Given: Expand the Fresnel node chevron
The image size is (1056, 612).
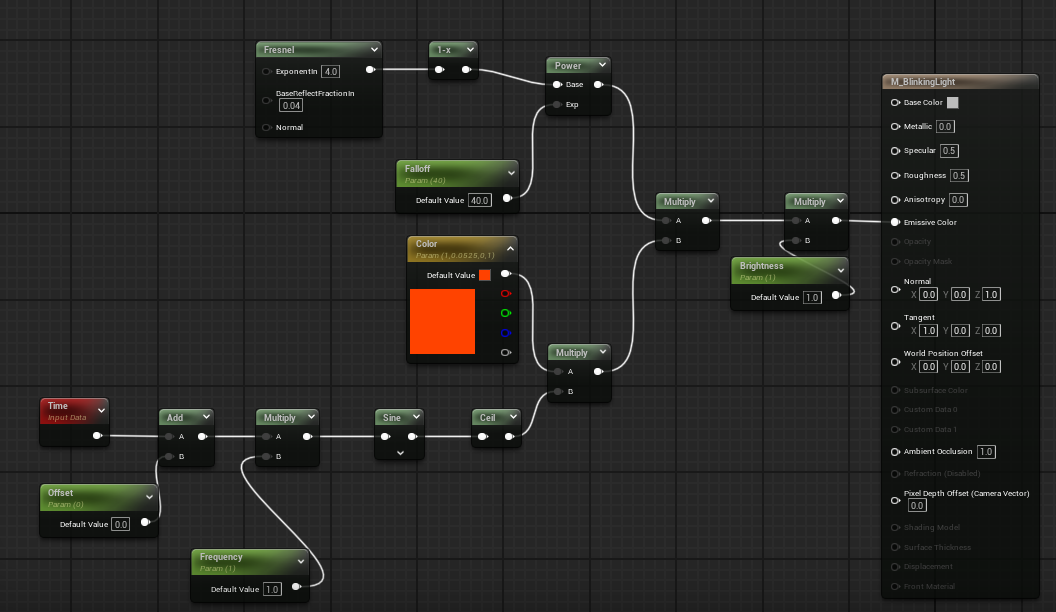Looking at the screenshot, I should coord(374,49).
